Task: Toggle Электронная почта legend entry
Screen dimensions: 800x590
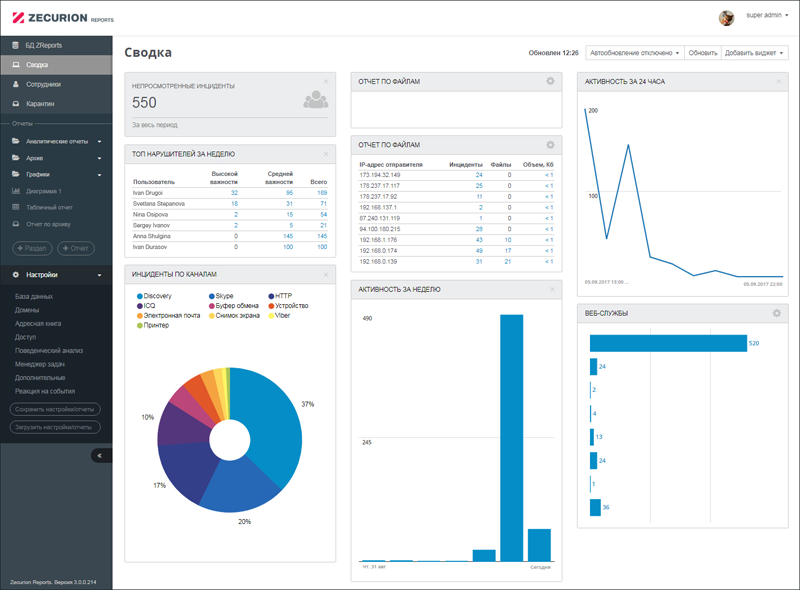Action: pyautogui.click(x=168, y=315)
